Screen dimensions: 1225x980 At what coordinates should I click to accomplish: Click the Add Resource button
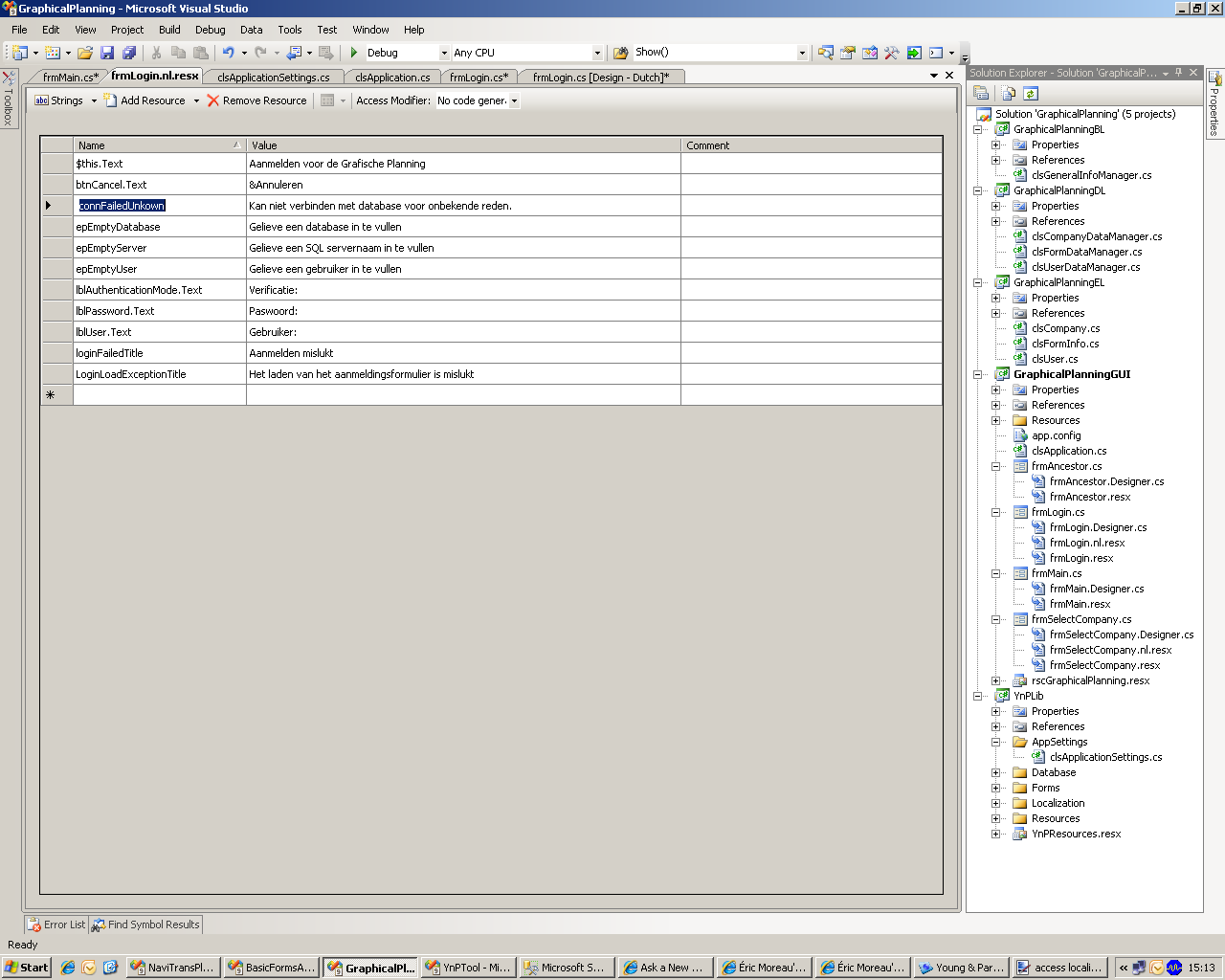tap(151, 100)
